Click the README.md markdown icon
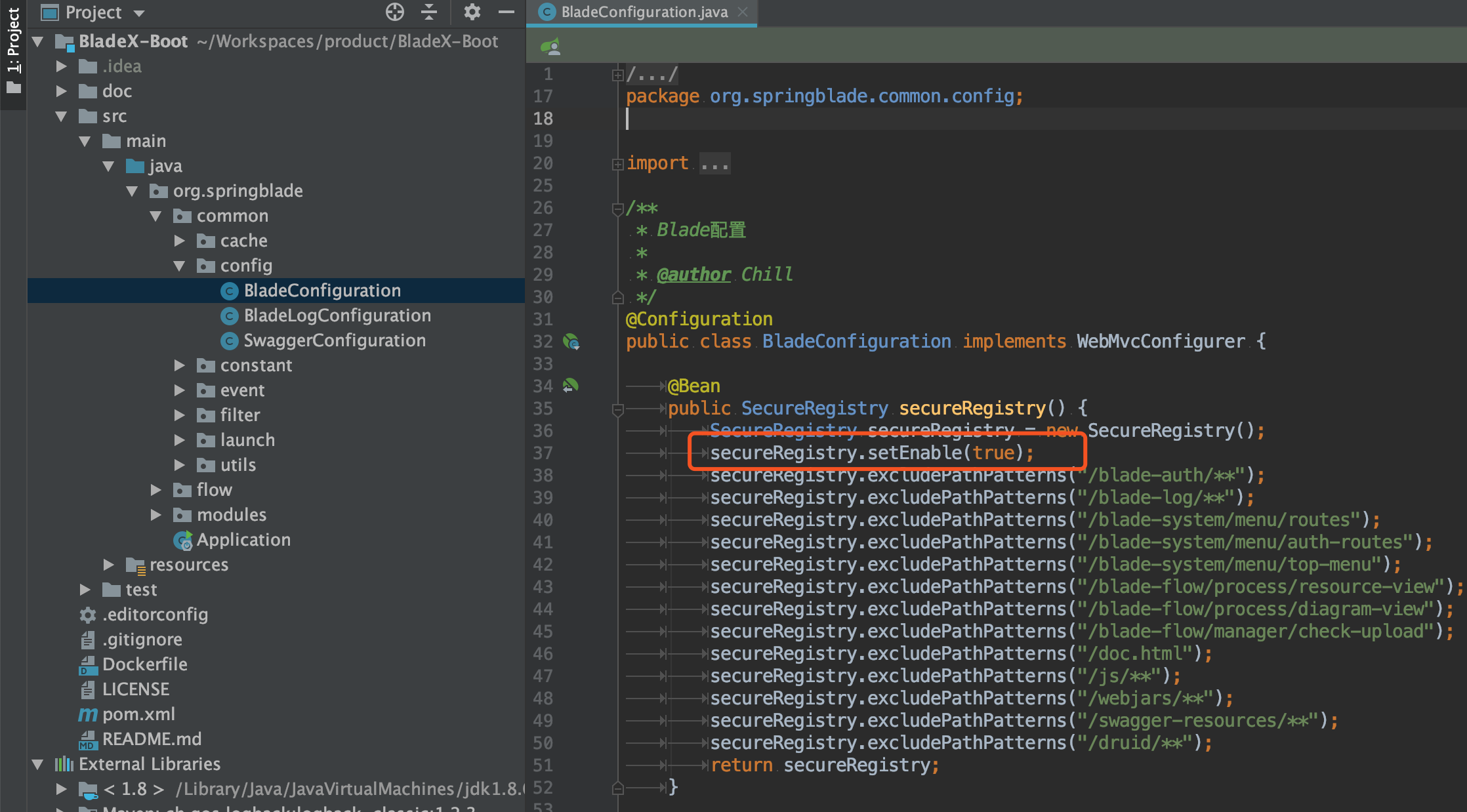The image size is (1467, 812). pyautogui.click(x=88, y=740)
